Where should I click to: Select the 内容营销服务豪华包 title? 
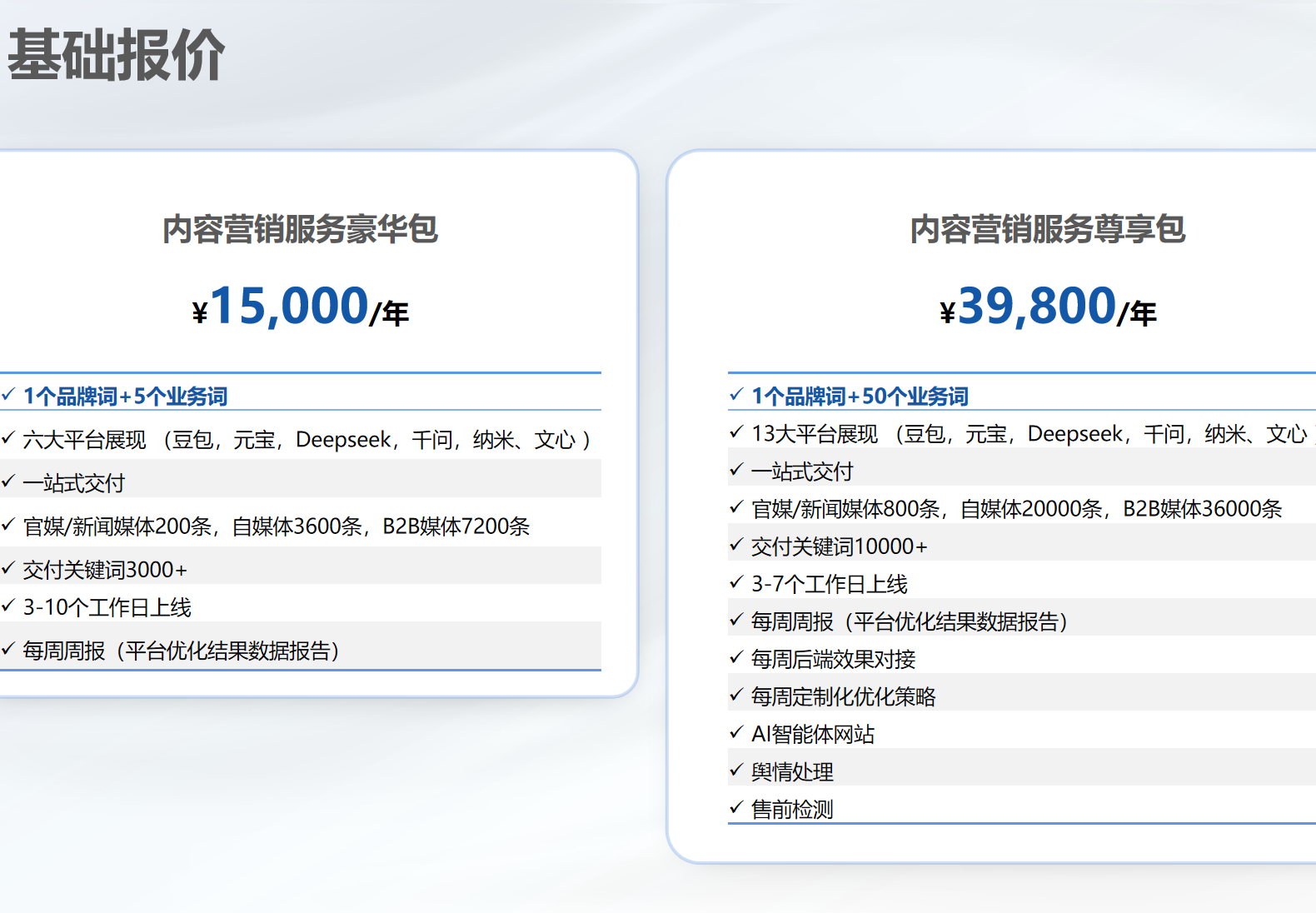(300, 229)
